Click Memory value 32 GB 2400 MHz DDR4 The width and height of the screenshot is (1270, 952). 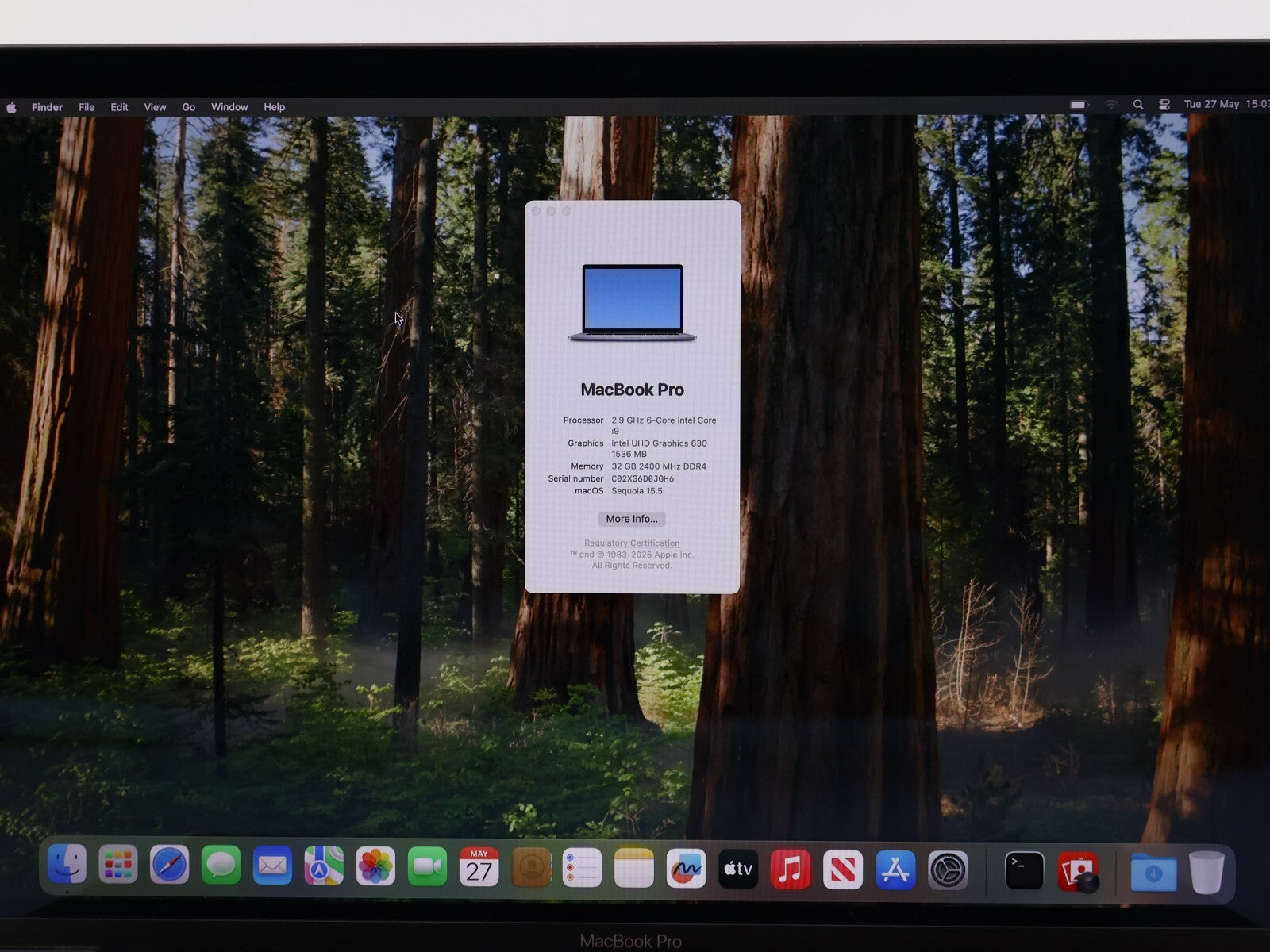(x=659, y=466)
